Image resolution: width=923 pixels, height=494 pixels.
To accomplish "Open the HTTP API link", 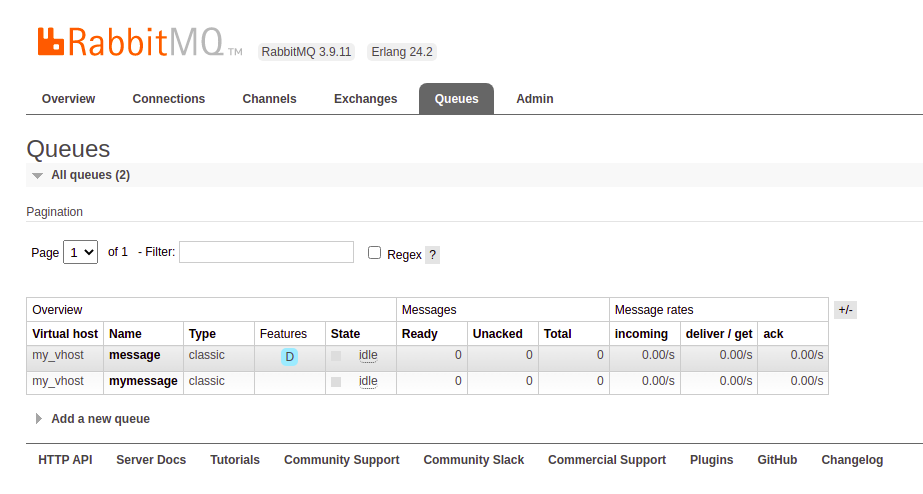I will click(65, 460).
